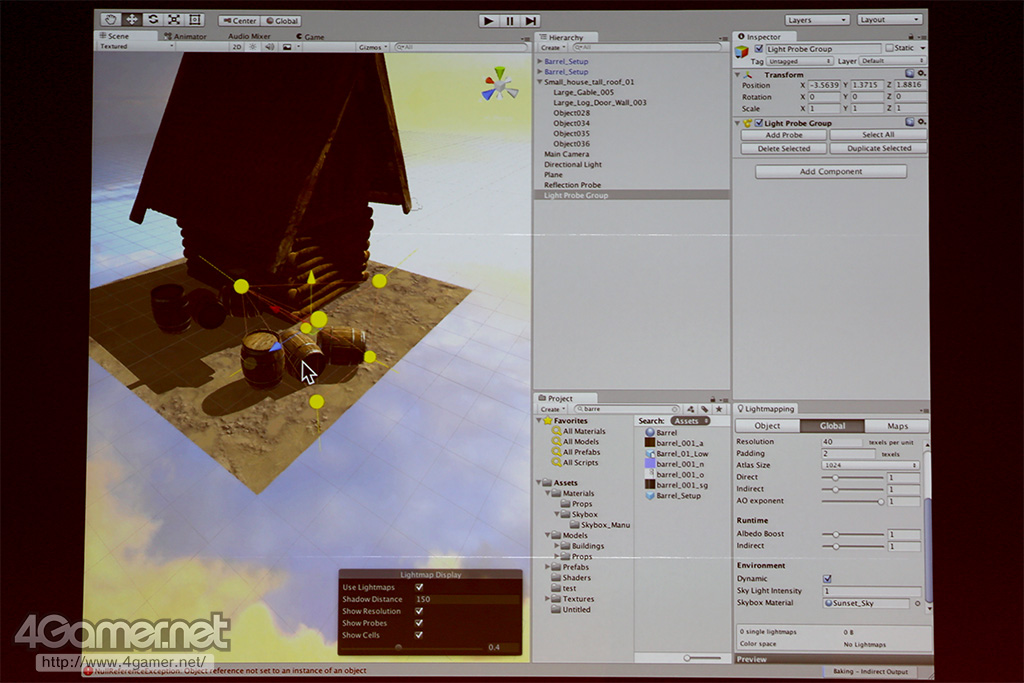Image resolution: width=1024 pixels, height=683 pixels.
Task: Select the Hand tool in the toolbar
Action: pos(110,20)
